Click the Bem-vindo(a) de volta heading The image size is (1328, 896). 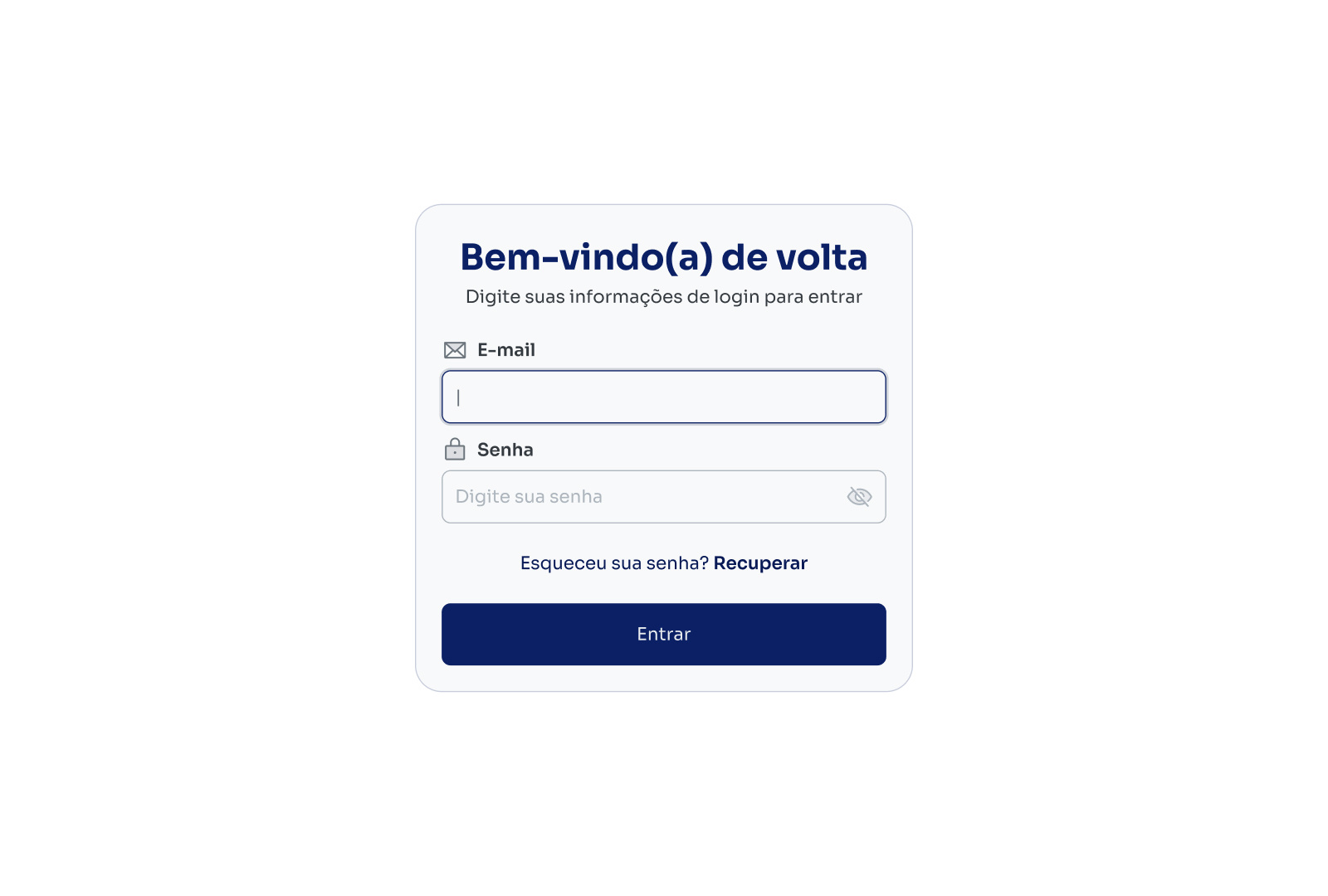click(x=663, y=257)
